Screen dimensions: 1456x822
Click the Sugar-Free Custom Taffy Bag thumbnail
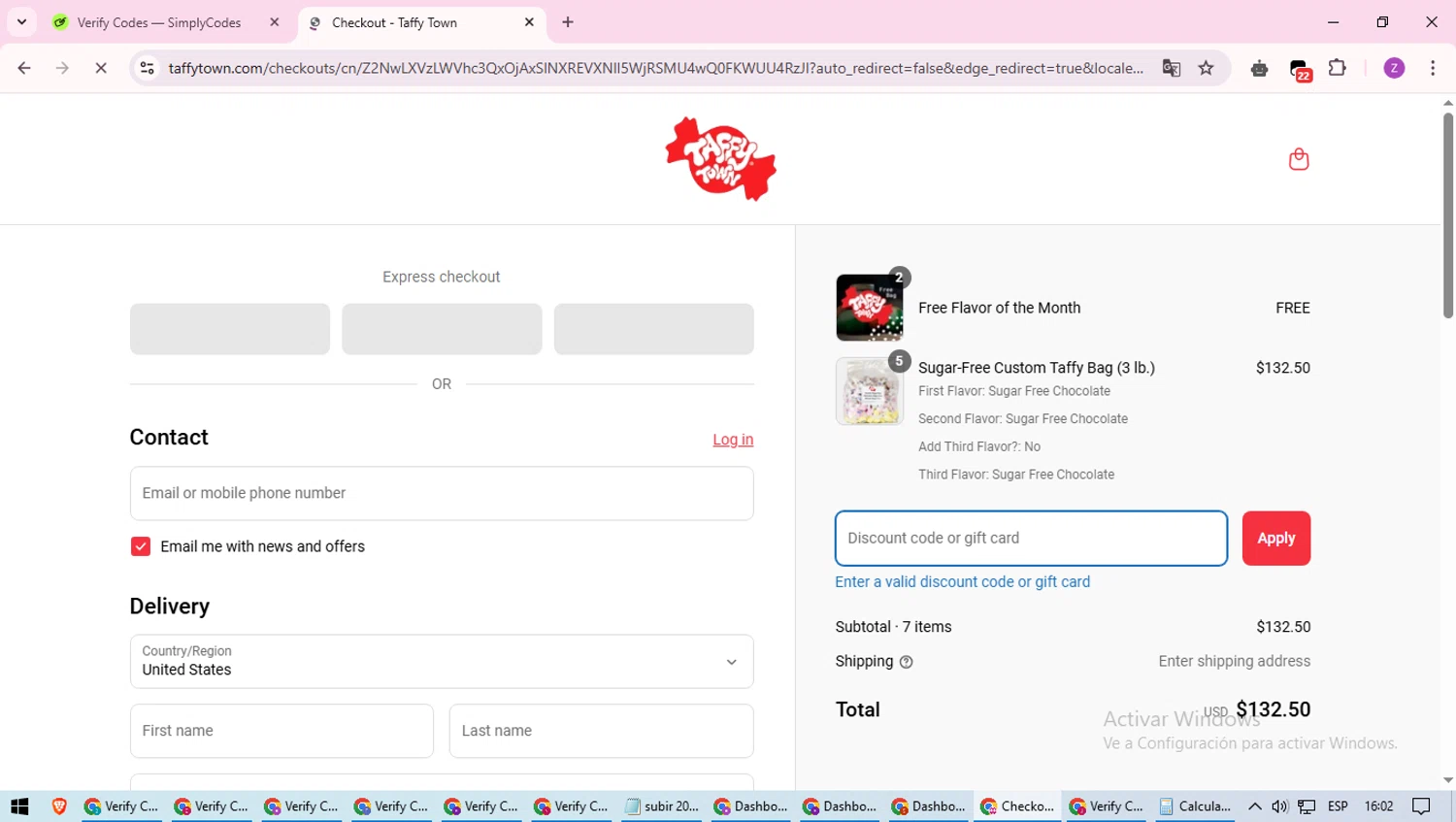pyautogui.click(x=870, y=391)
